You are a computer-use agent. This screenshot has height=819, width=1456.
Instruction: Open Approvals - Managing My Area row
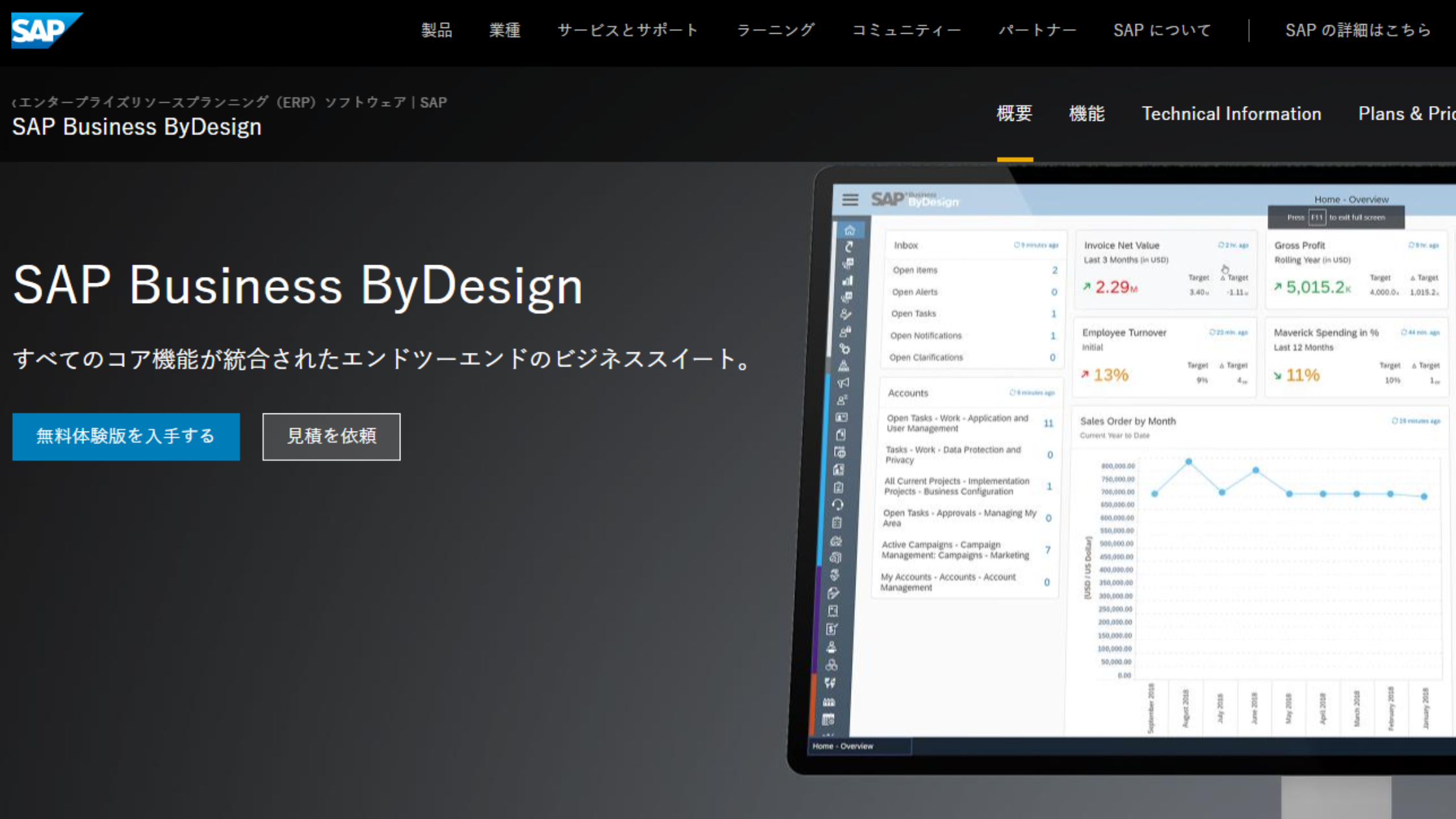(967, 518)
